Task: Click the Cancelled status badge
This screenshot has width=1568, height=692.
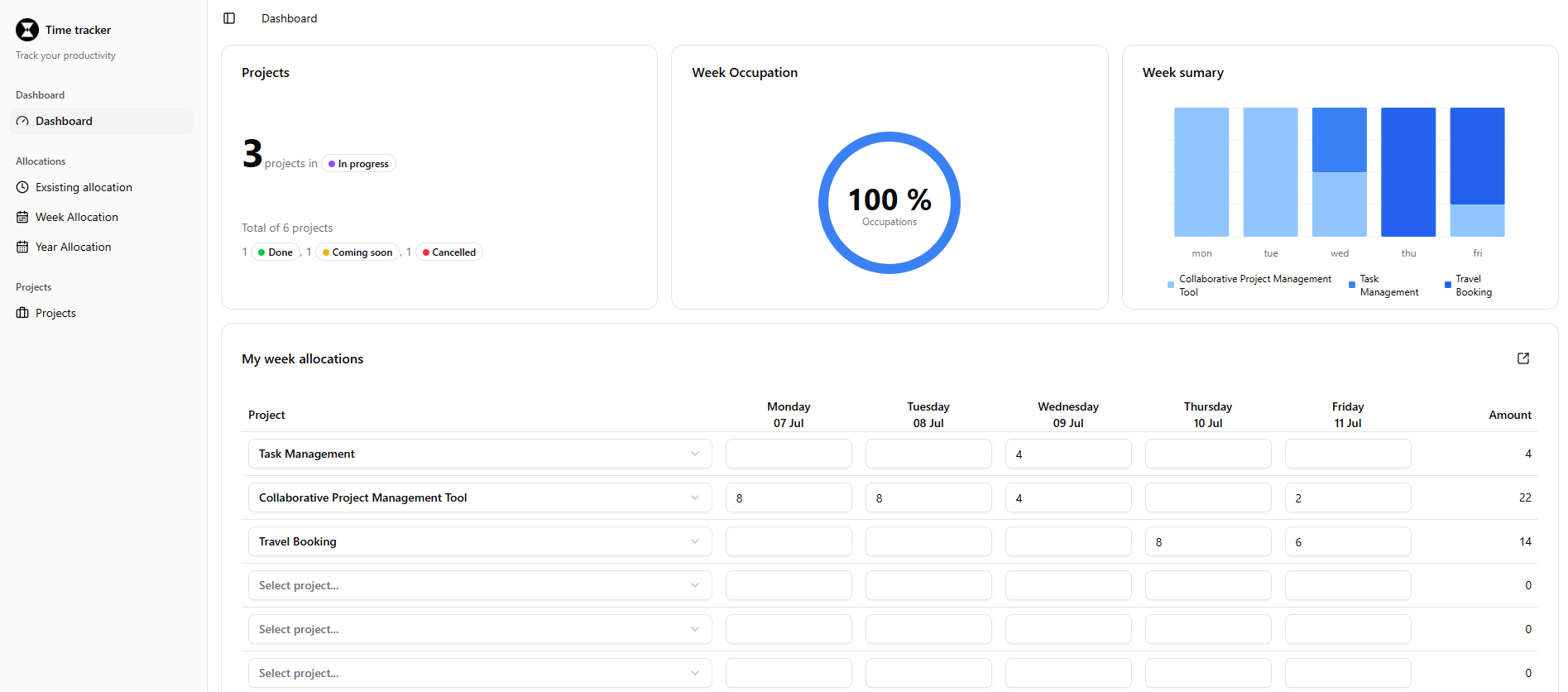Action: [449, 252]
